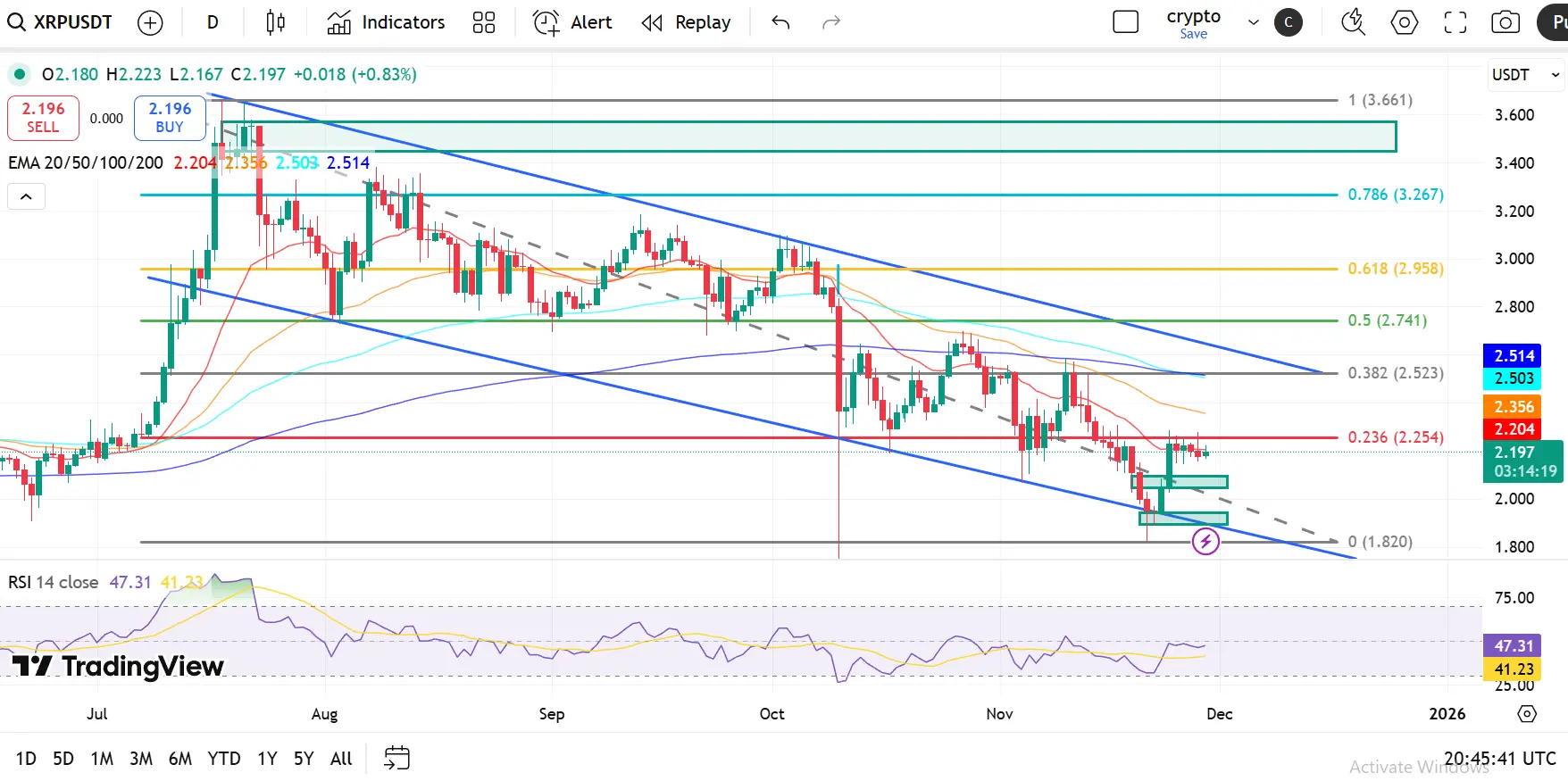
Task: Toggle the market status green dot
Action: 19,74
